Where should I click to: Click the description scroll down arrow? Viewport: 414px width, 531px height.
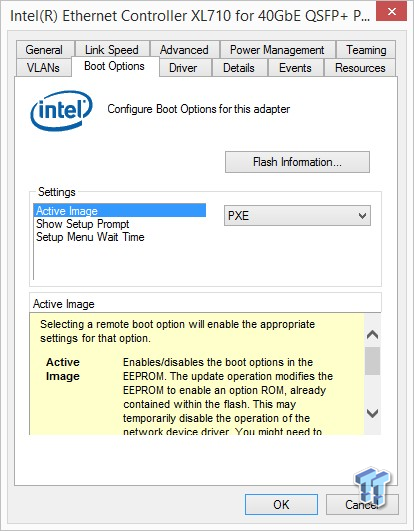(372, 413)
